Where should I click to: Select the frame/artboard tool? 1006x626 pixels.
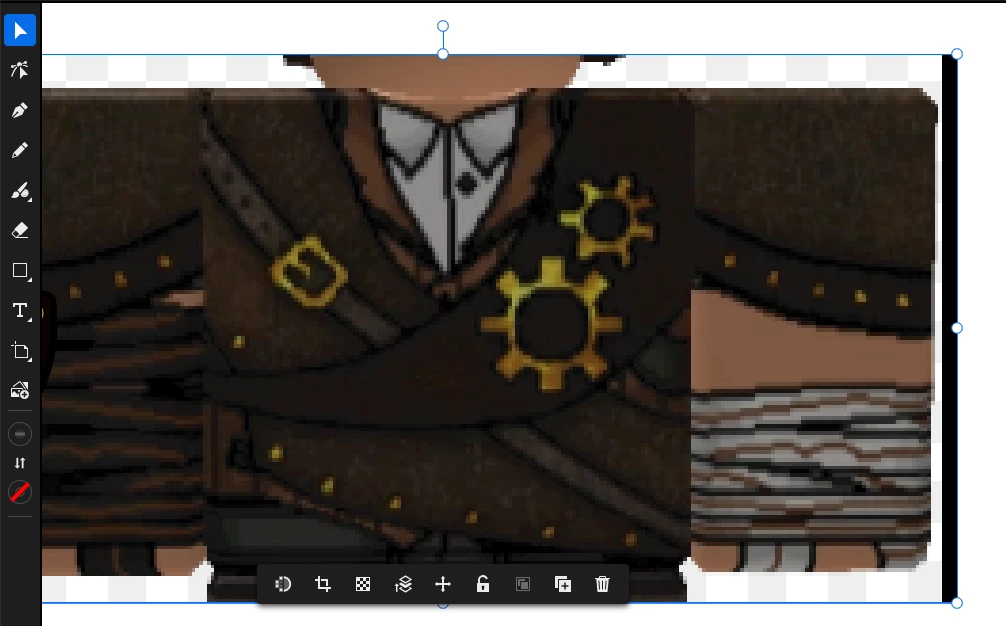[20, 351]
